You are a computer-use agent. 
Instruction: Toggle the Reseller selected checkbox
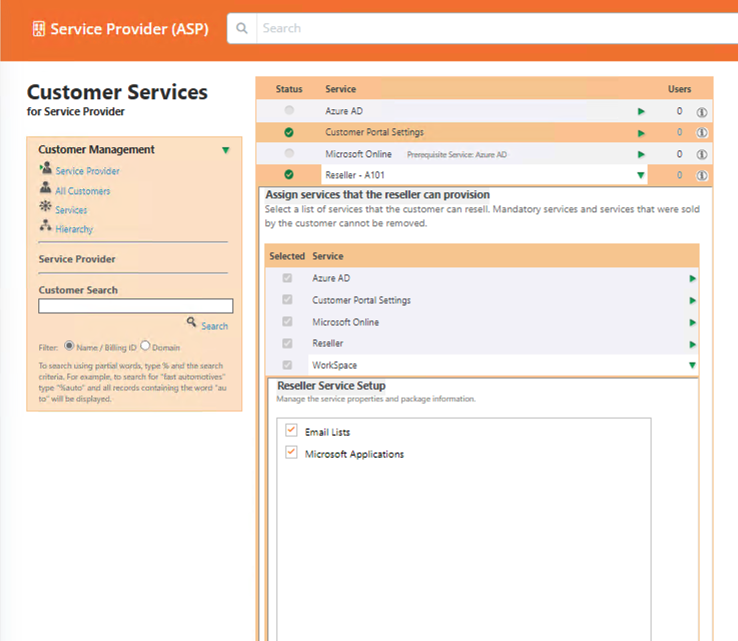coord(287,343)
